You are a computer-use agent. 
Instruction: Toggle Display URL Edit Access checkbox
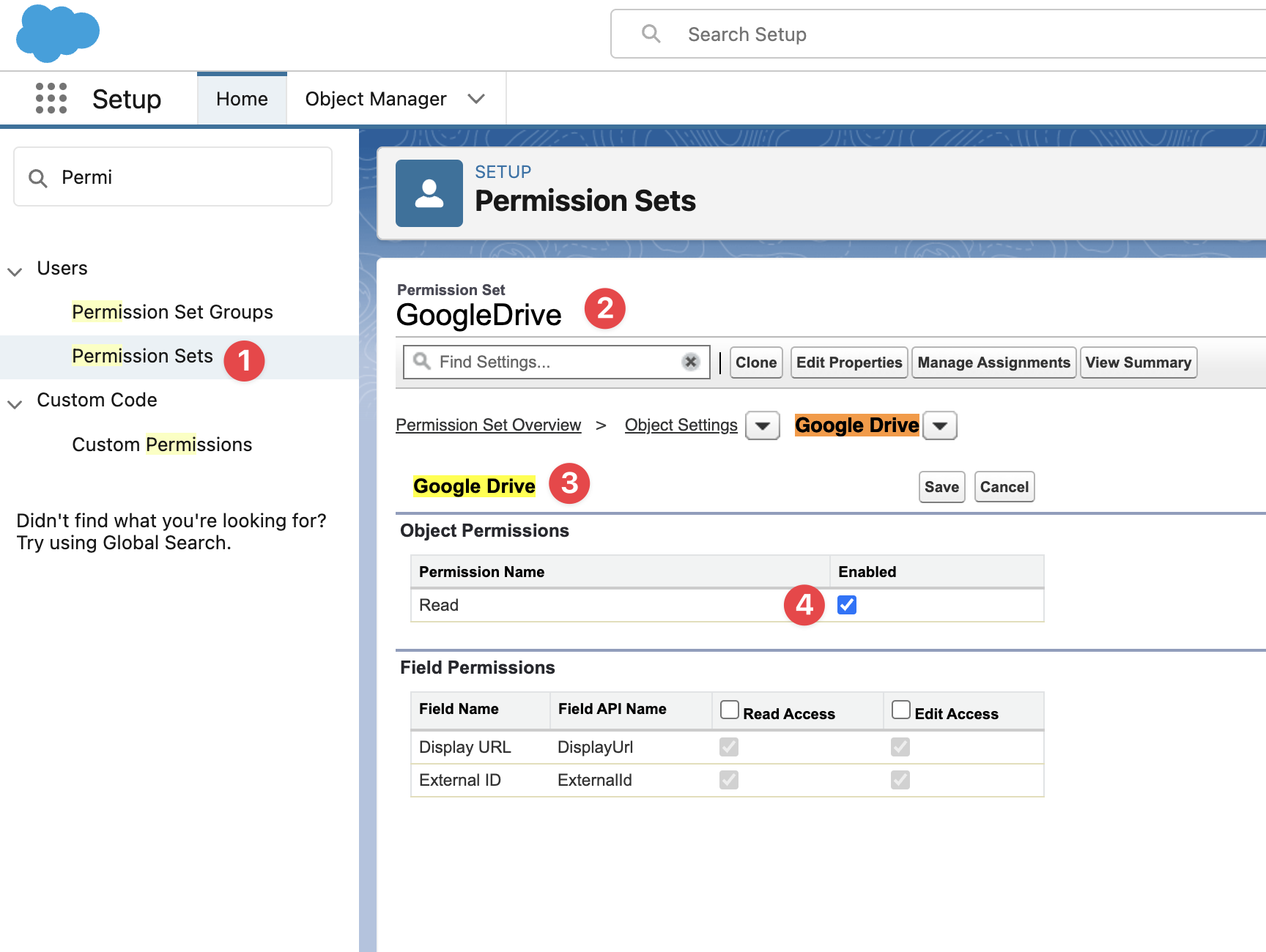(900, 747)
